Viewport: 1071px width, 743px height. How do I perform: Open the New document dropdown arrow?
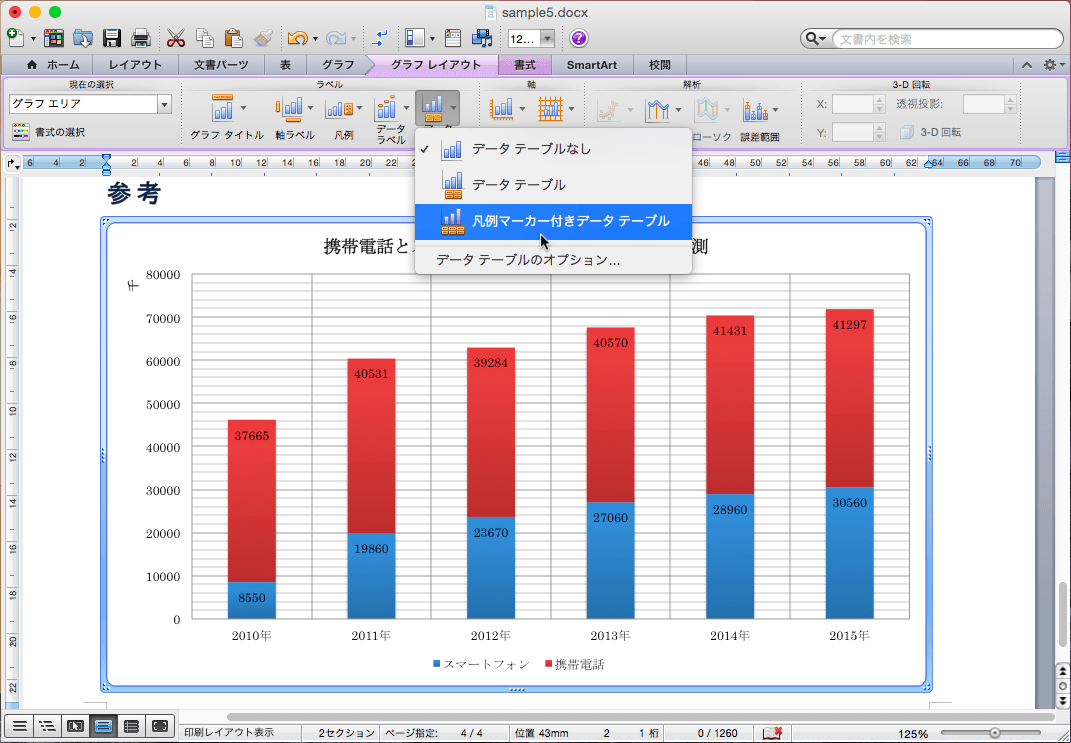point(33,39)
